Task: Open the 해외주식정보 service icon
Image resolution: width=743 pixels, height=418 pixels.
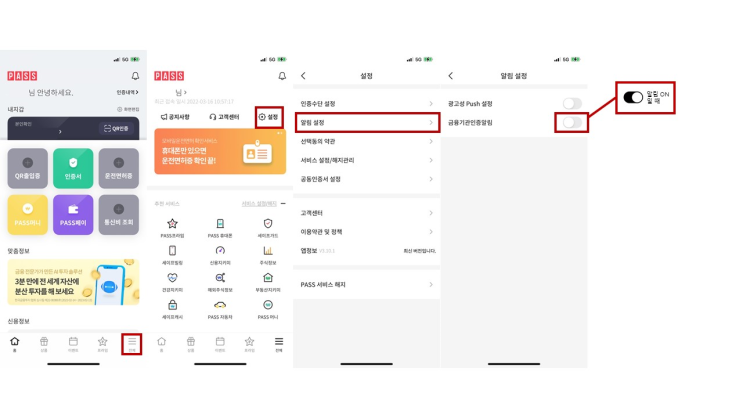Action: (x=220, y=282)
